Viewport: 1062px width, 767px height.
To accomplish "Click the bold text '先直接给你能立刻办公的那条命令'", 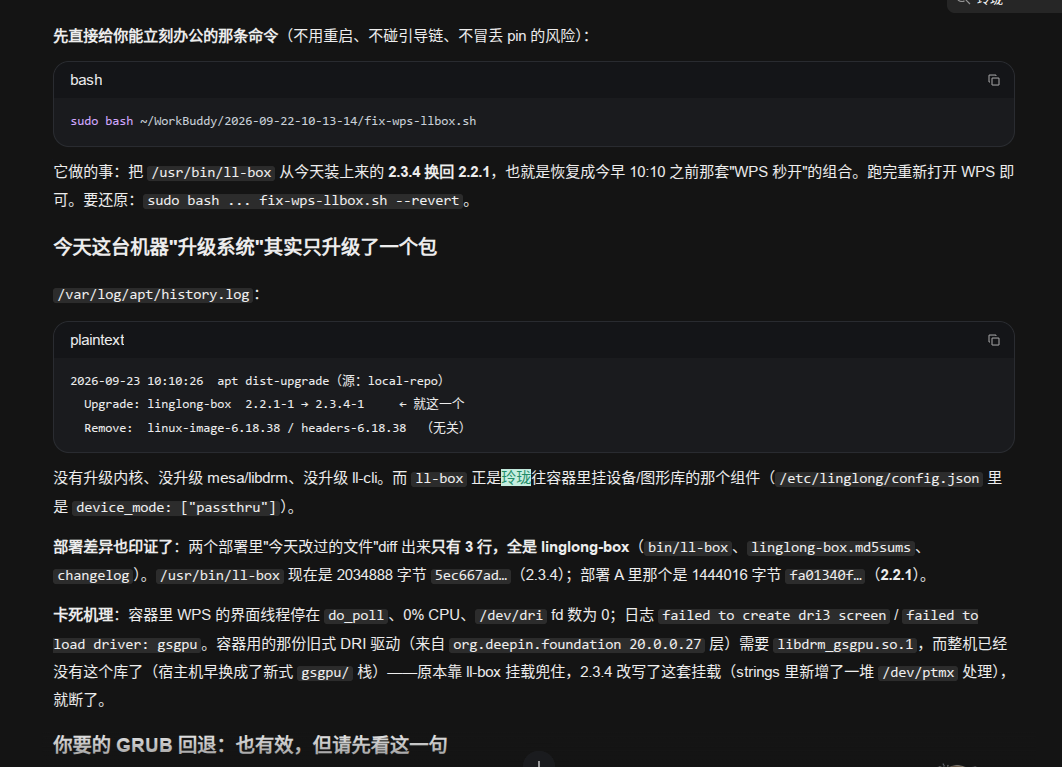I will (x=166, y=36).
